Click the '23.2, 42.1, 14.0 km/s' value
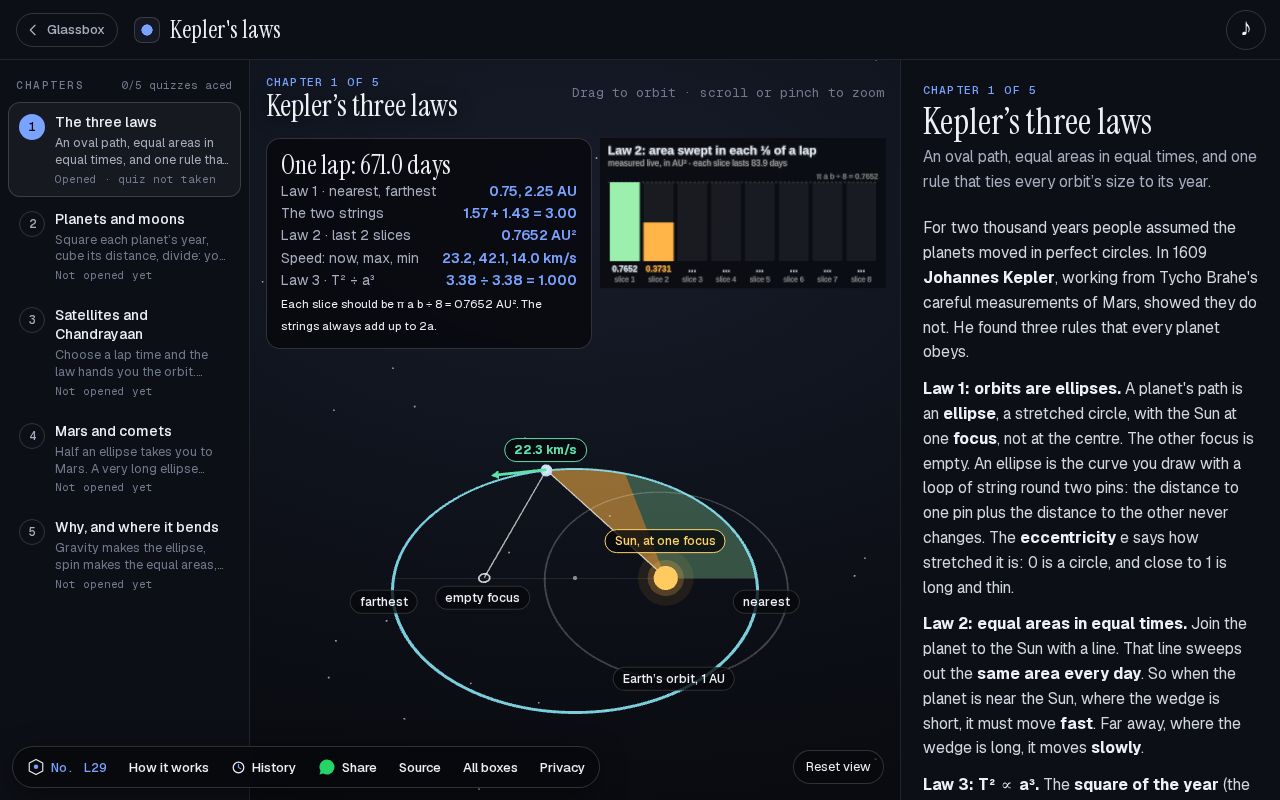 pyautogui.click(x=510, y=258)
